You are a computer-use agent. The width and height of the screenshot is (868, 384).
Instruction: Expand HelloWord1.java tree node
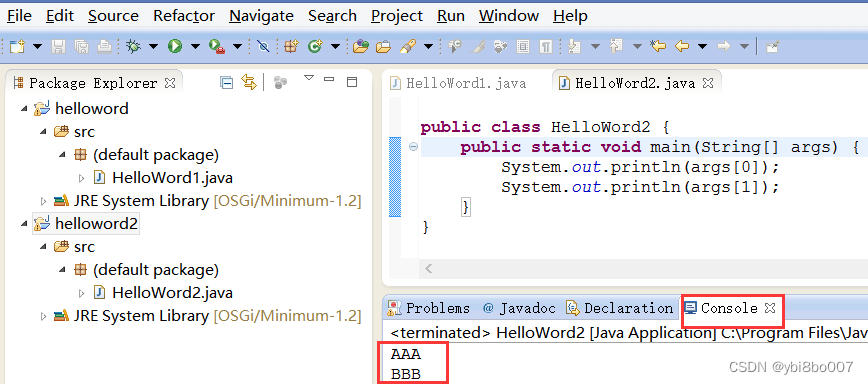82,178
